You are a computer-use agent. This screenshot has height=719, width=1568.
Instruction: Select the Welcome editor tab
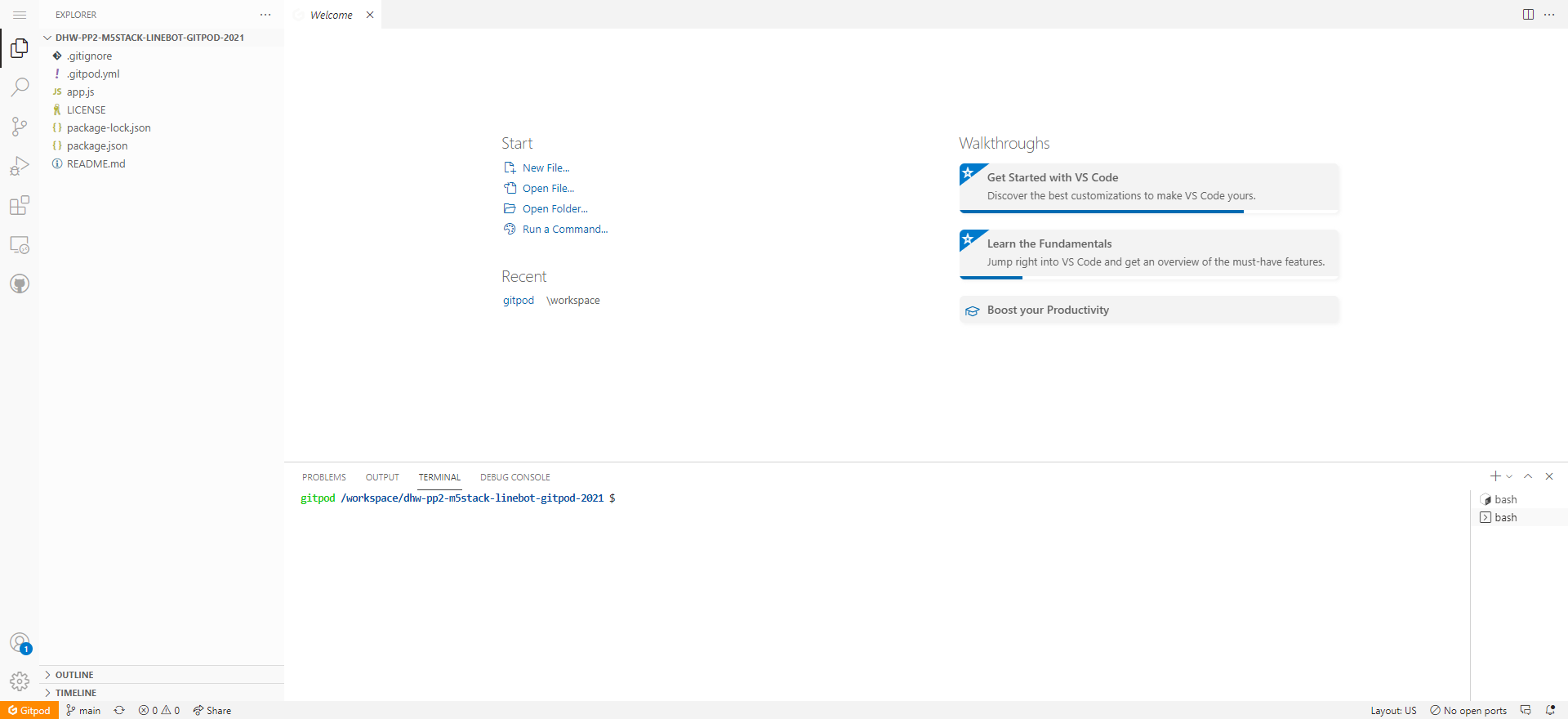[x=332, y=15]
